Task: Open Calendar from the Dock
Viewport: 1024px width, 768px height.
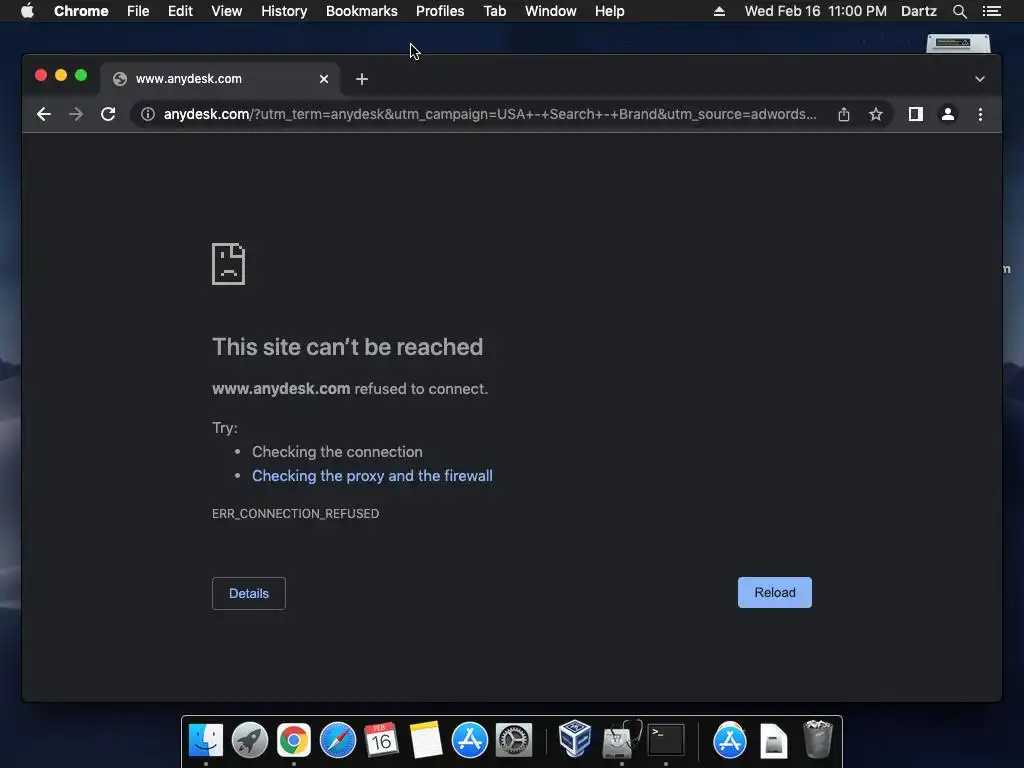Action: pyautogui.click(x=381, y=741)
